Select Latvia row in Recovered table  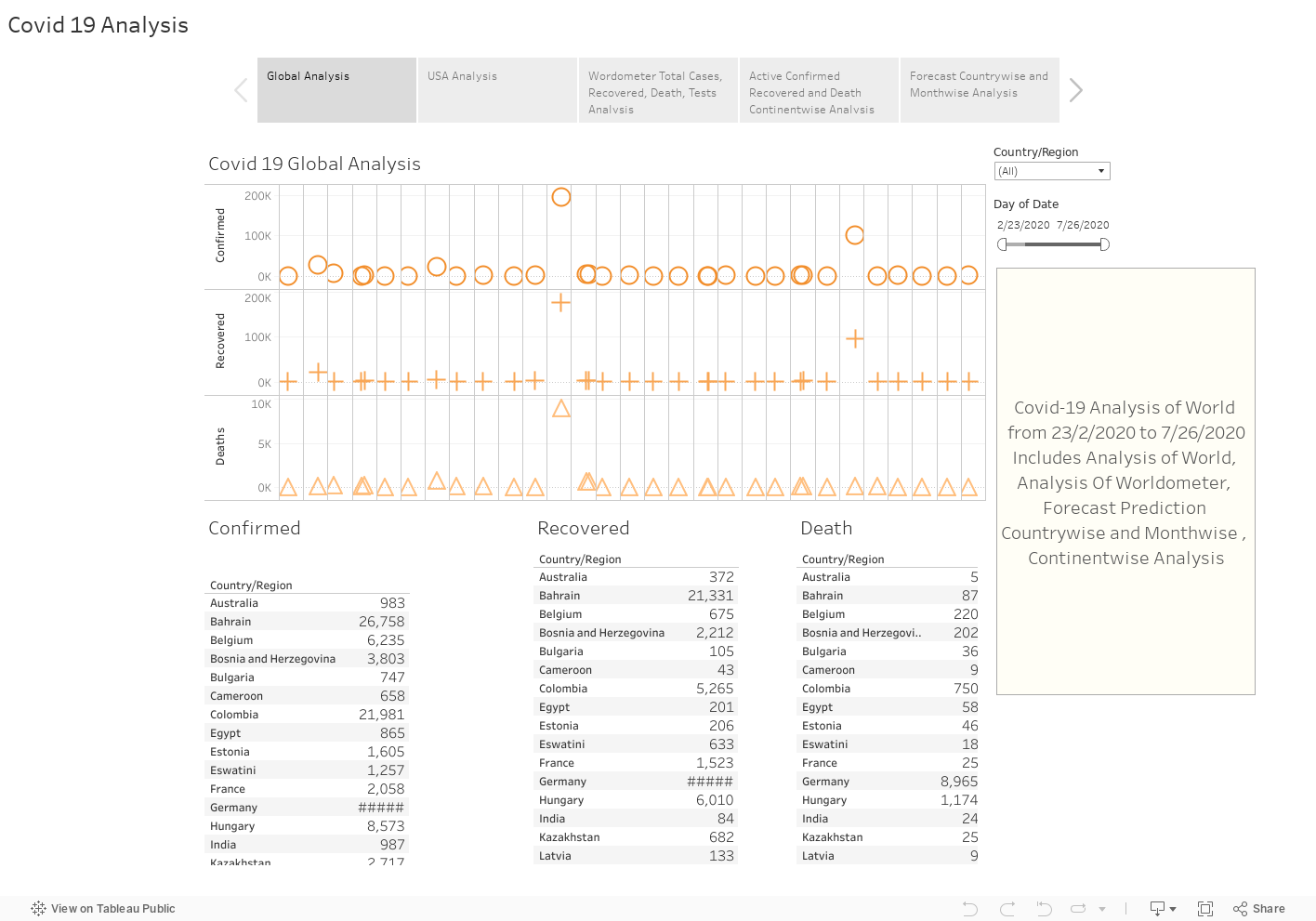[x=637, y=856]
